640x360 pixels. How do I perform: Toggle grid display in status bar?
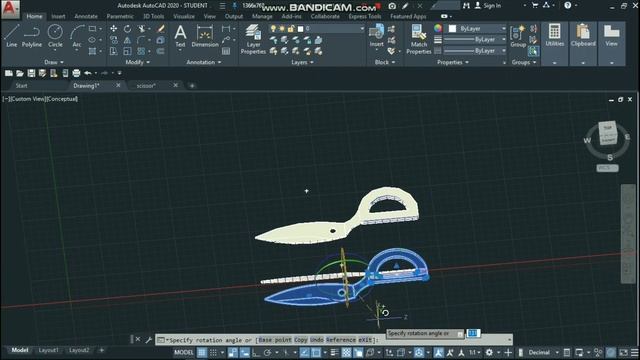pyautogui.click(x=202, y=353)
